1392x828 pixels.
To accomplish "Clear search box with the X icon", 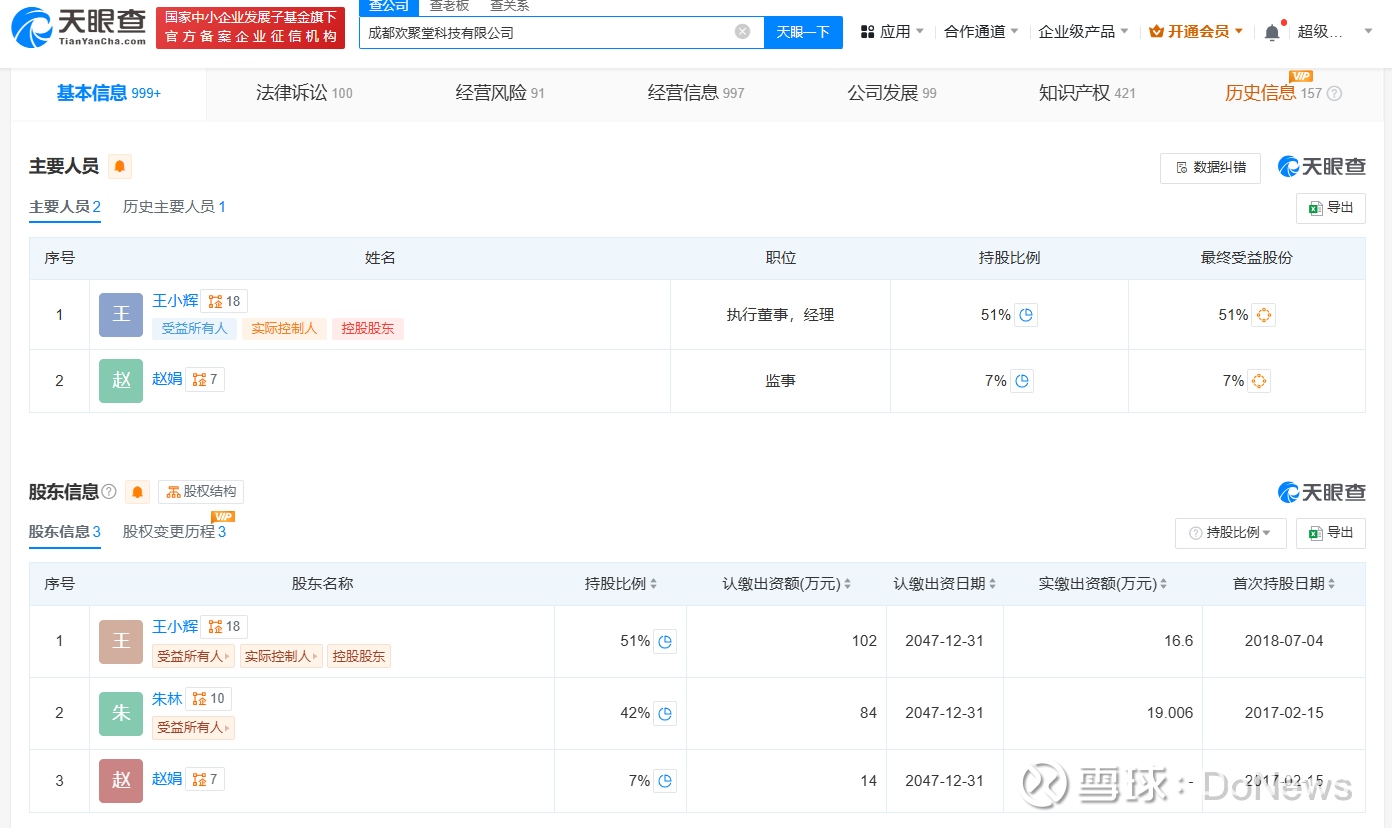I will 742,32.
